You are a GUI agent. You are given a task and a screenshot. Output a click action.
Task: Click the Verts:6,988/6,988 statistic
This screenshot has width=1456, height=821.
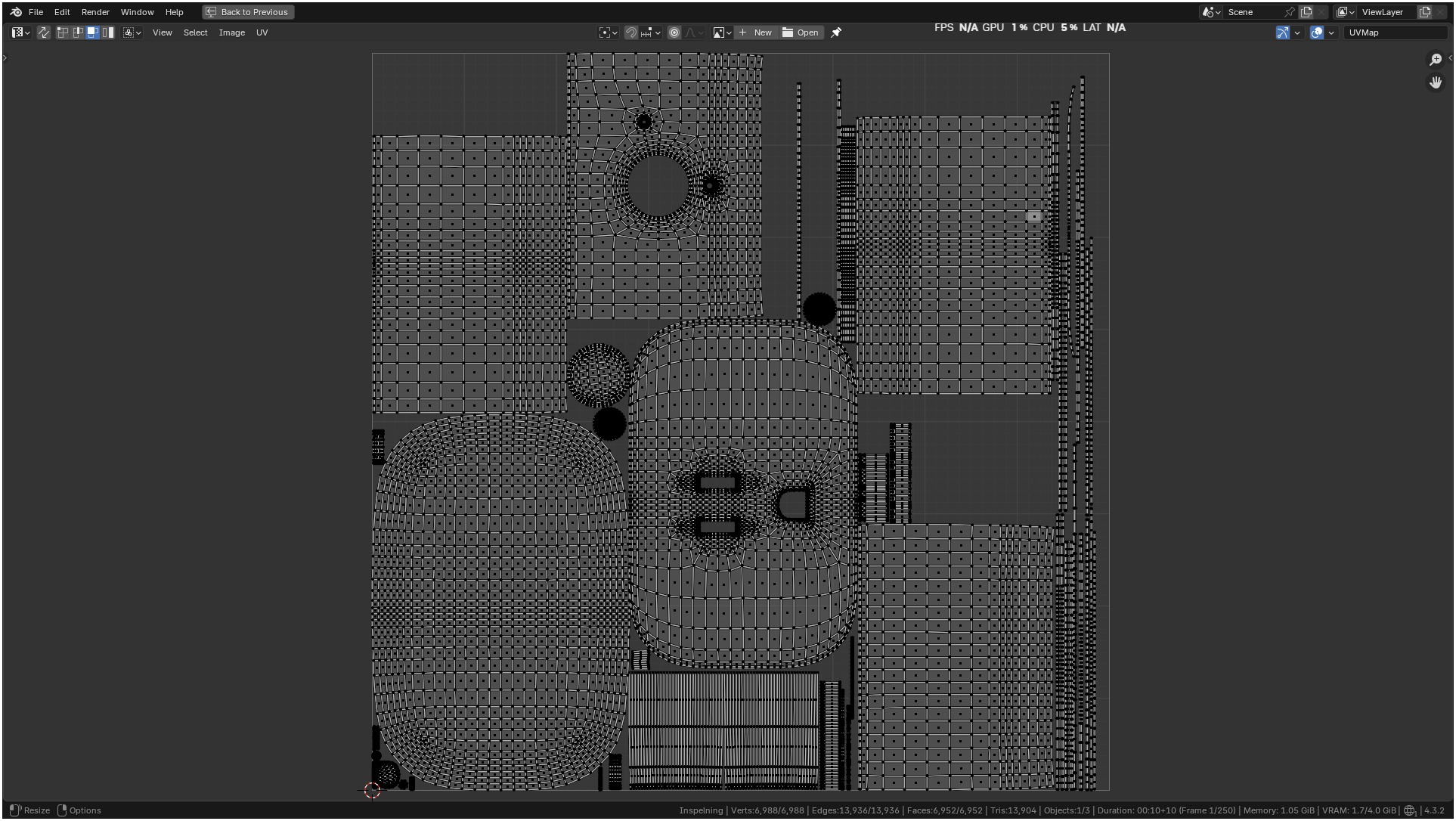[x=767, y=810]
